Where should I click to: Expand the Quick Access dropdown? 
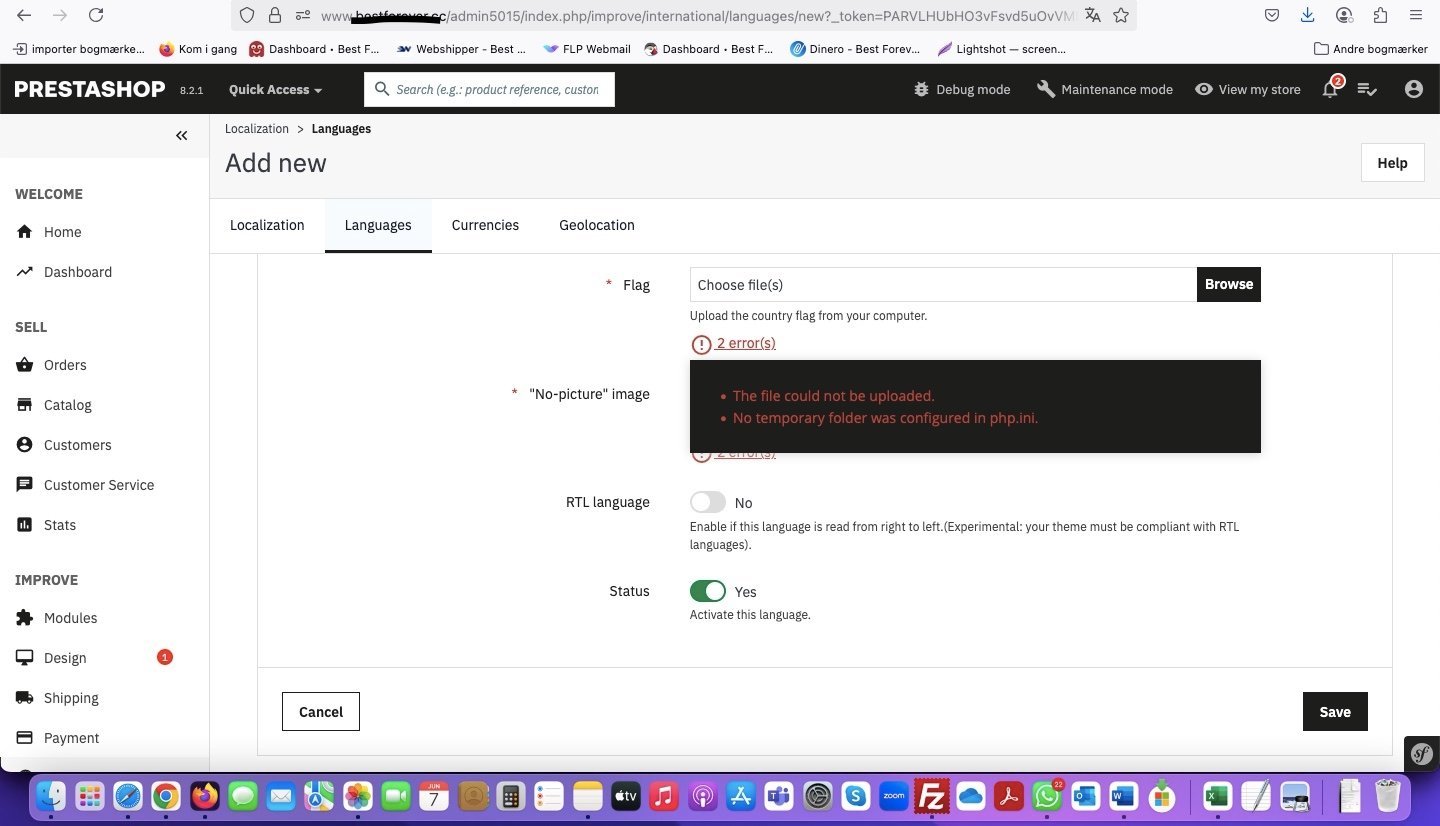click(x=275, y=89)
